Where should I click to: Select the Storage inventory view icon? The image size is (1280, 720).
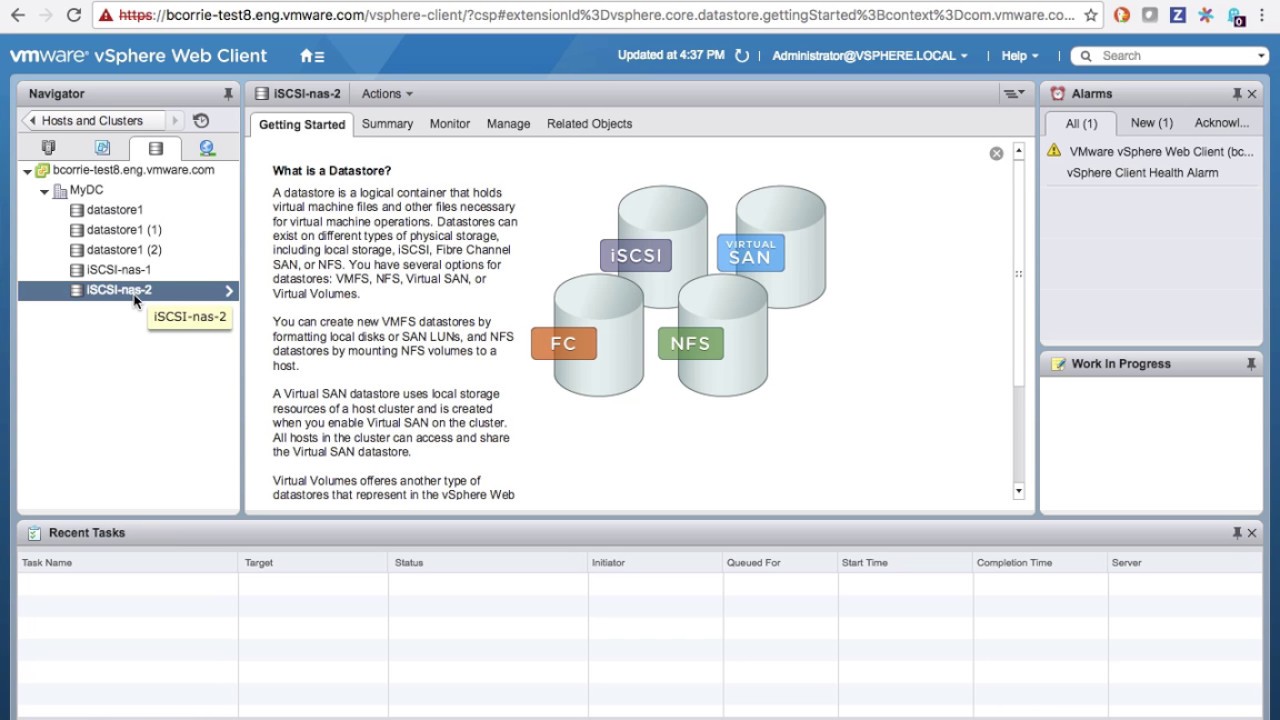(155, 149)
